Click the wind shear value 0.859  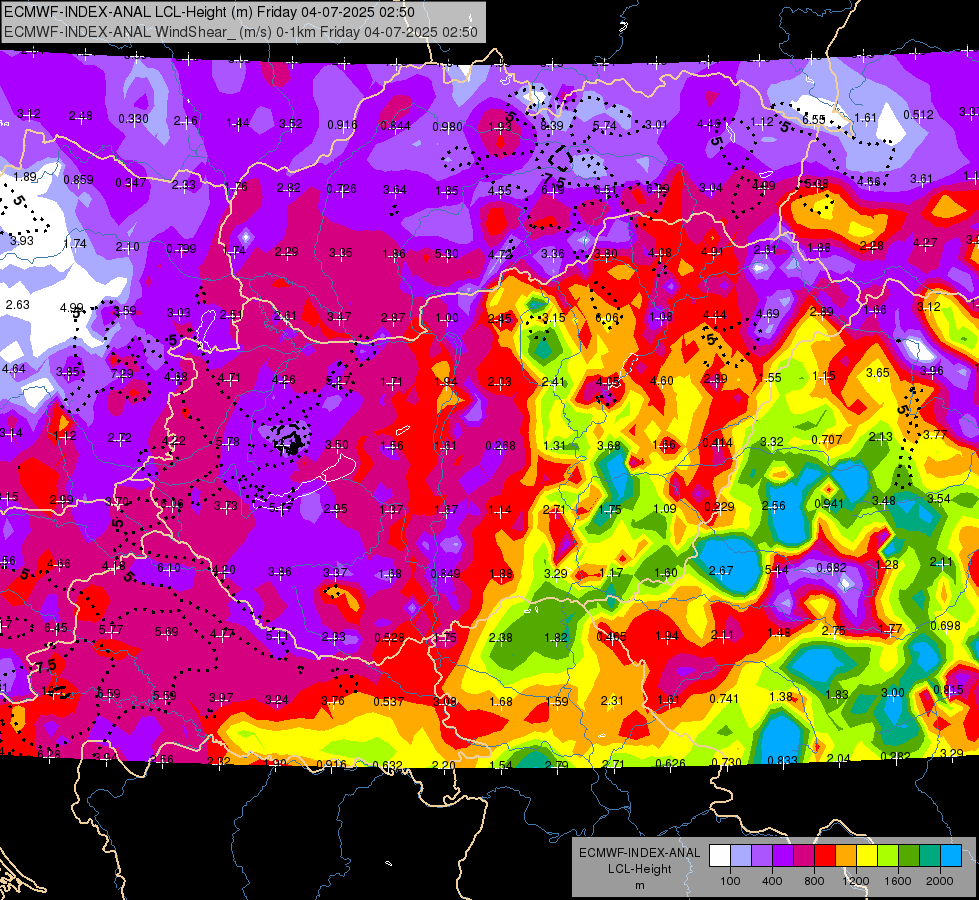79,179
